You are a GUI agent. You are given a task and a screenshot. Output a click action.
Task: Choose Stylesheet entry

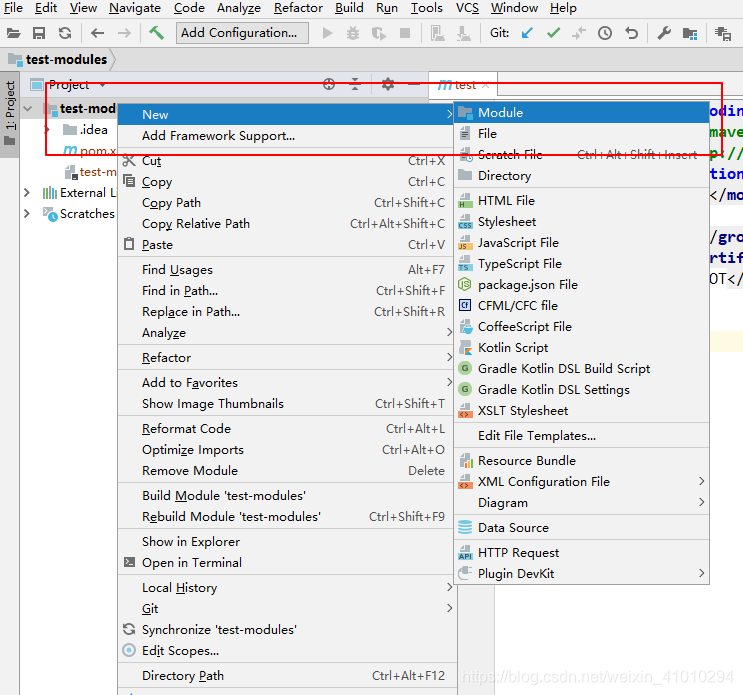pos(581,222)
